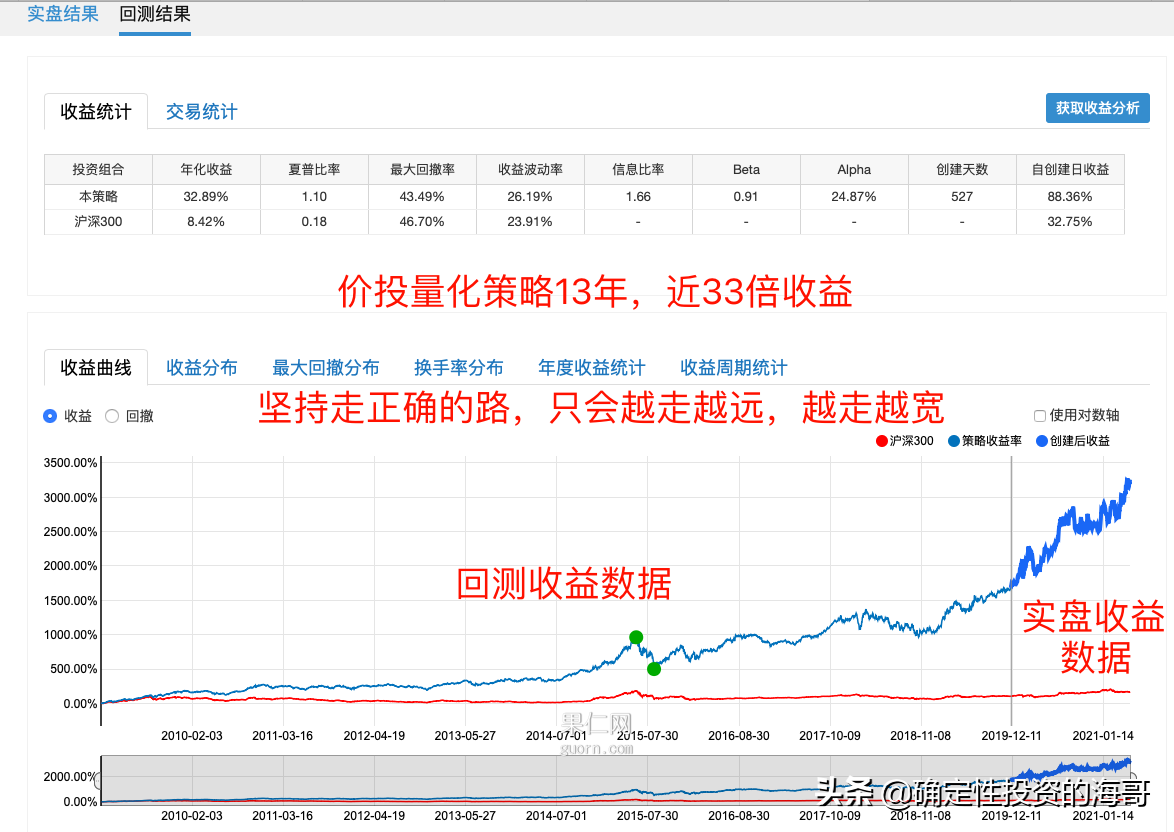
Task: Click the 投资组合 column header
Action: click(98, 169)
